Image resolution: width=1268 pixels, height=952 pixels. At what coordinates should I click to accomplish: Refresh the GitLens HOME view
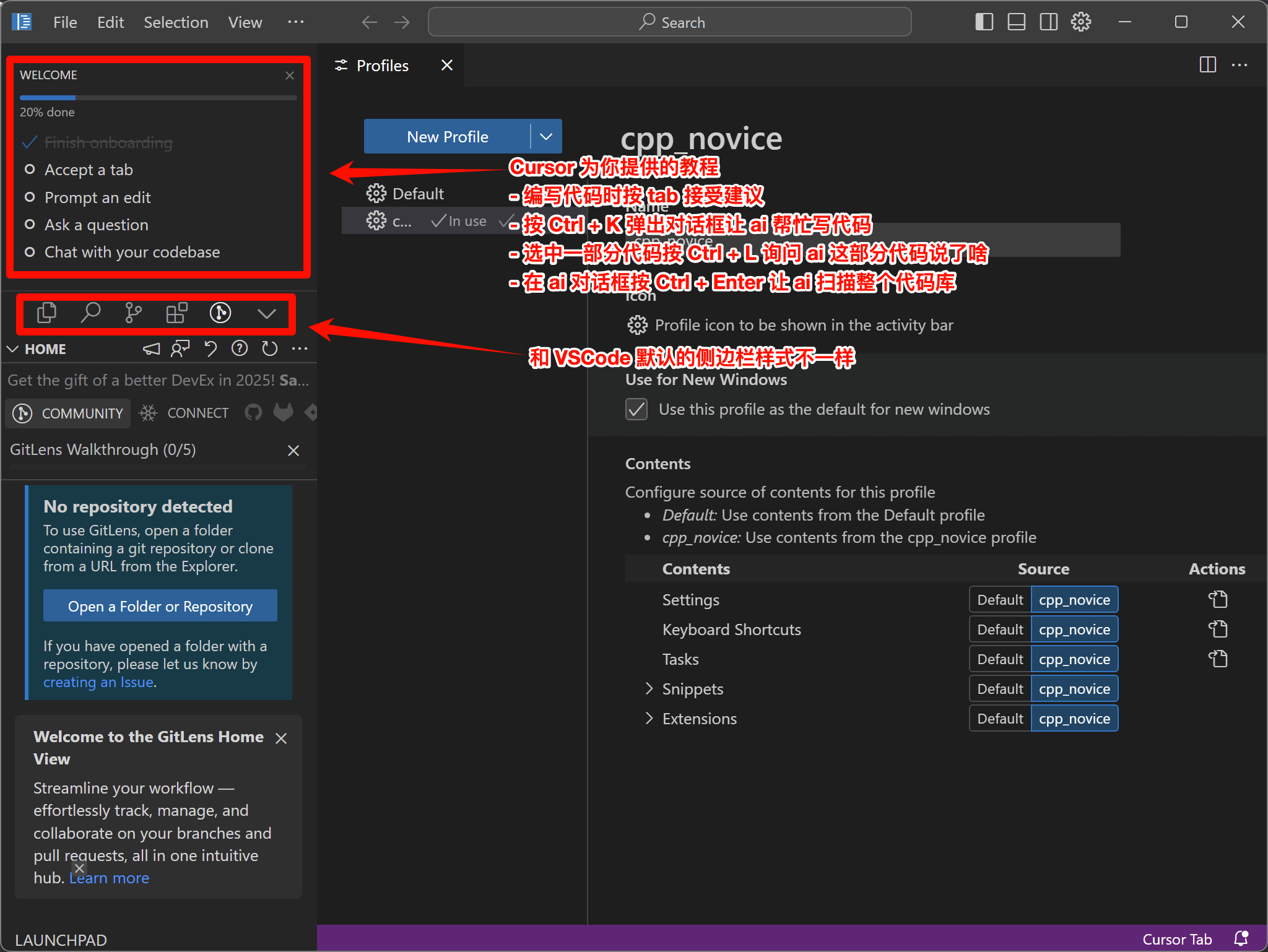click(269, 349)
